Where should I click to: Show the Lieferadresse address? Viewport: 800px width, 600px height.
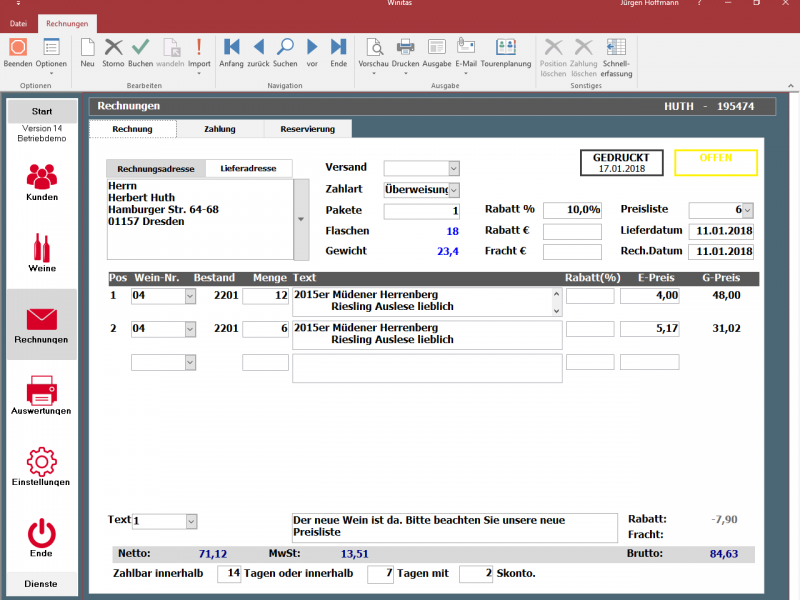[249, 169]
